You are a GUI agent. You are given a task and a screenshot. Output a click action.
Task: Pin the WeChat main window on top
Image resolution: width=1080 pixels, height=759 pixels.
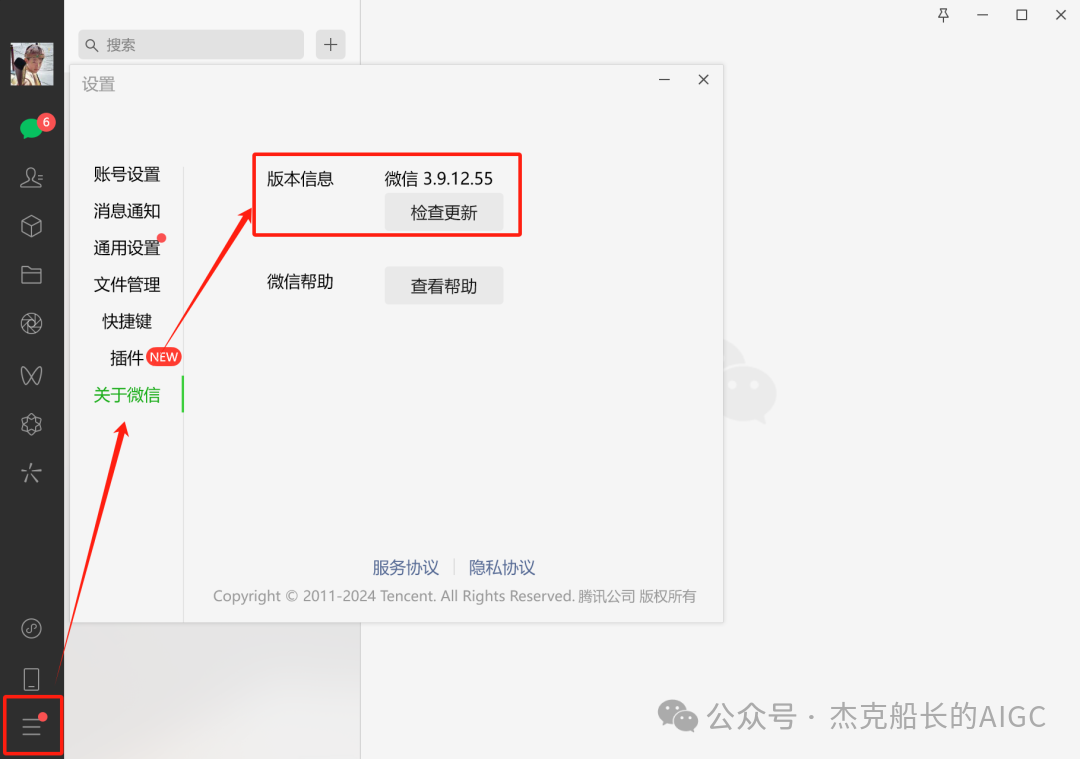(x=944, y=15)
